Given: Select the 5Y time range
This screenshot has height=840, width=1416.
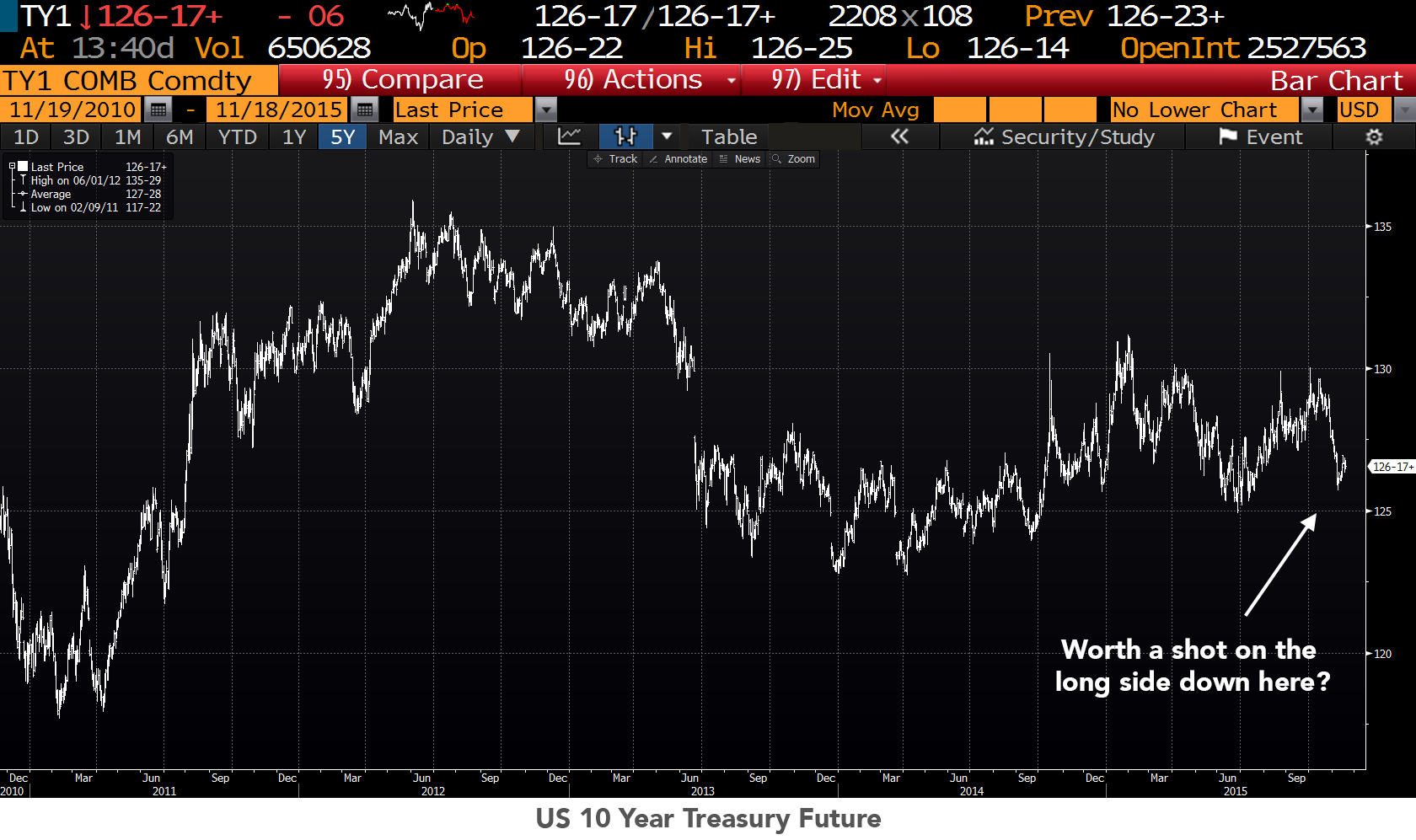Looking at the screenshot, I should (342, 136).
